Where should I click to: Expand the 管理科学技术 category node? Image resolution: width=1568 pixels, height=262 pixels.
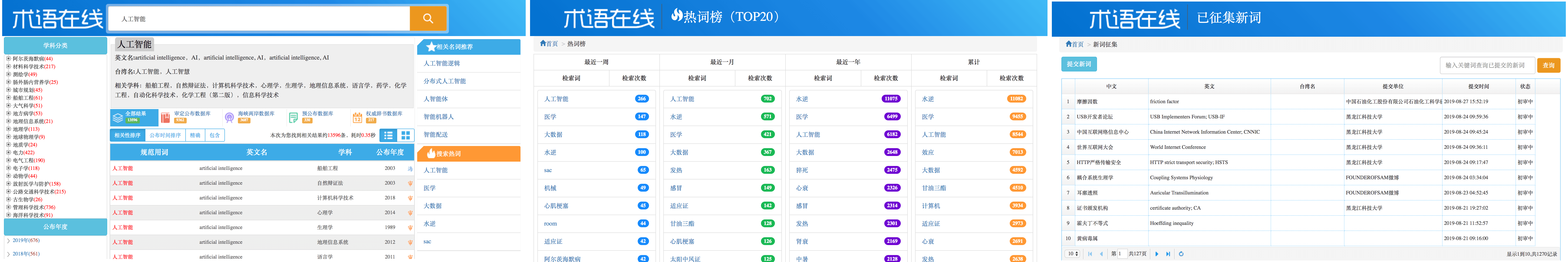(x=8, y=208)
